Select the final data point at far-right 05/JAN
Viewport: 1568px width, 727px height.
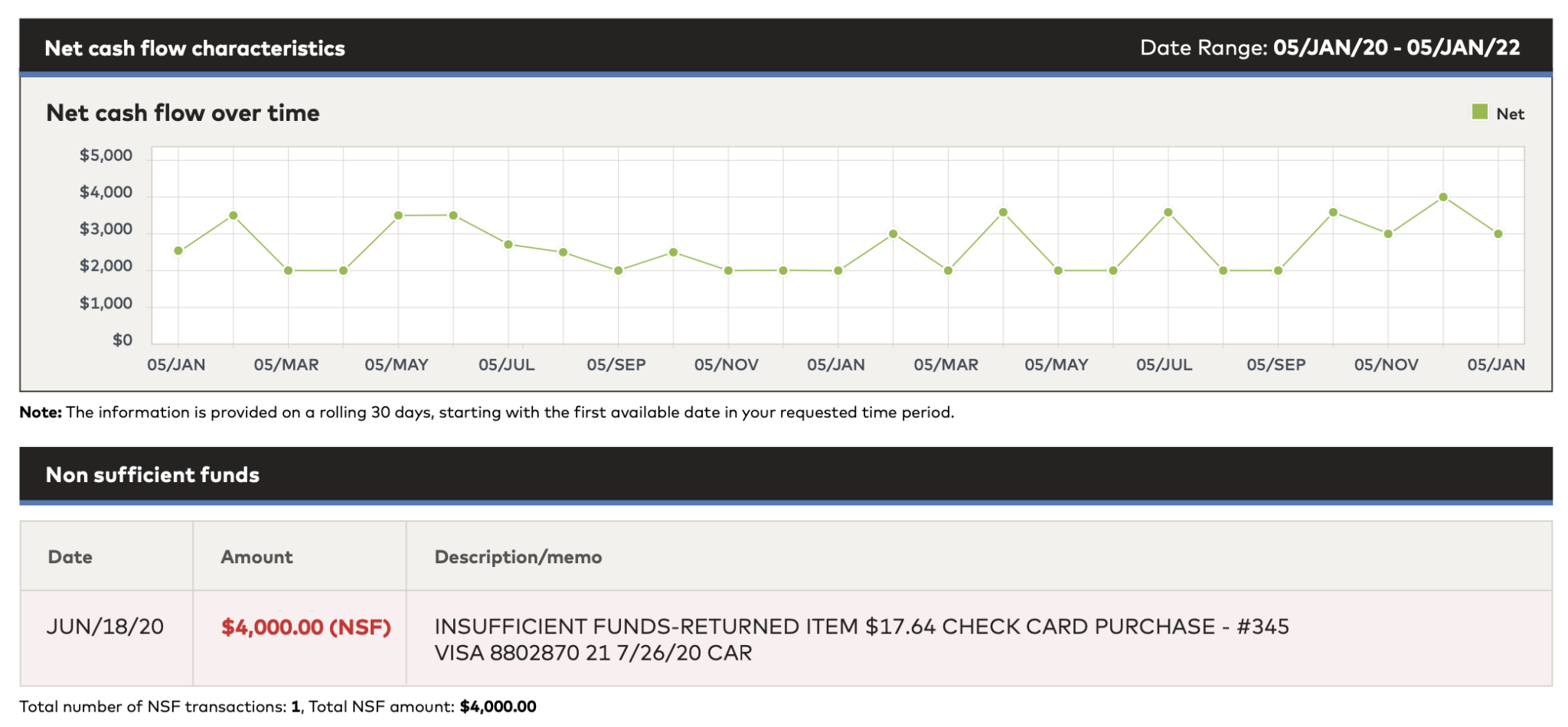1498,234
